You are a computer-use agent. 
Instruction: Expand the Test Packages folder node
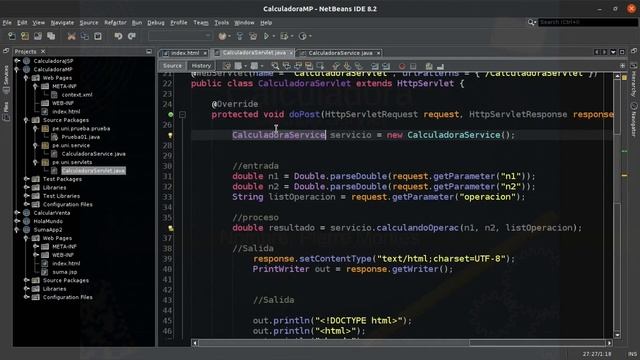(x=26, y=179)
